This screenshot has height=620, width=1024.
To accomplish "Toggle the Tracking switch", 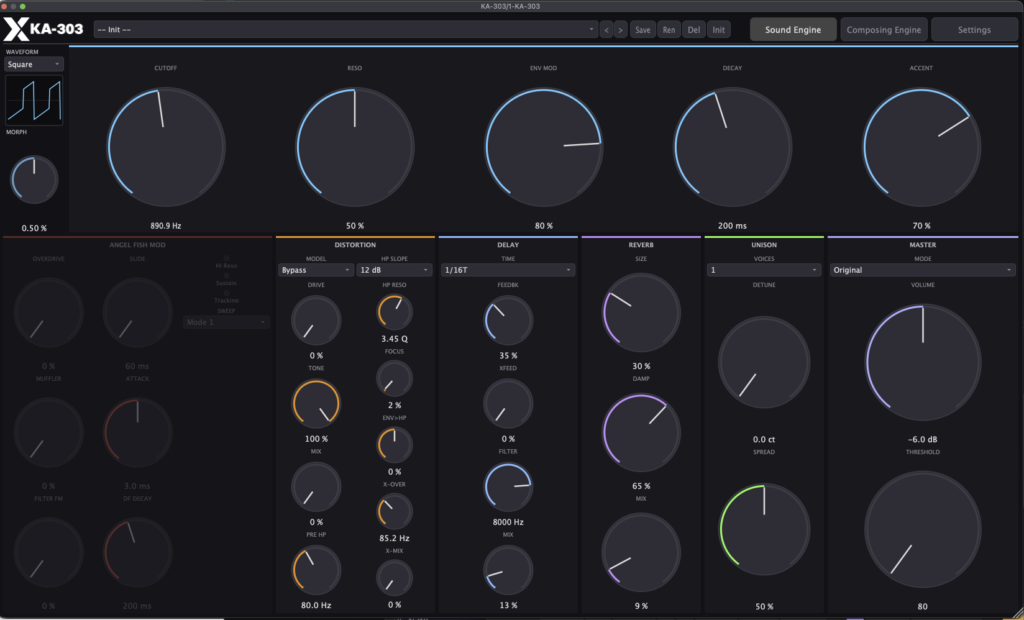I will pyautogui.click(x=226, y=293).
